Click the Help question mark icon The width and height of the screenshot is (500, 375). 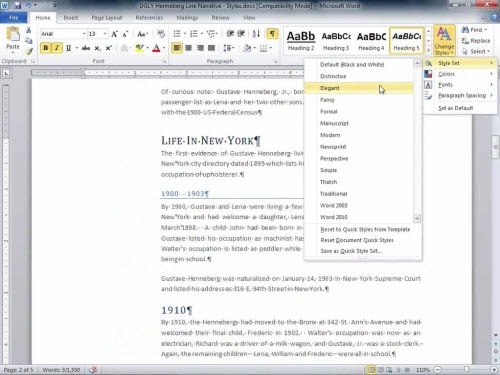tap(495, 17)
